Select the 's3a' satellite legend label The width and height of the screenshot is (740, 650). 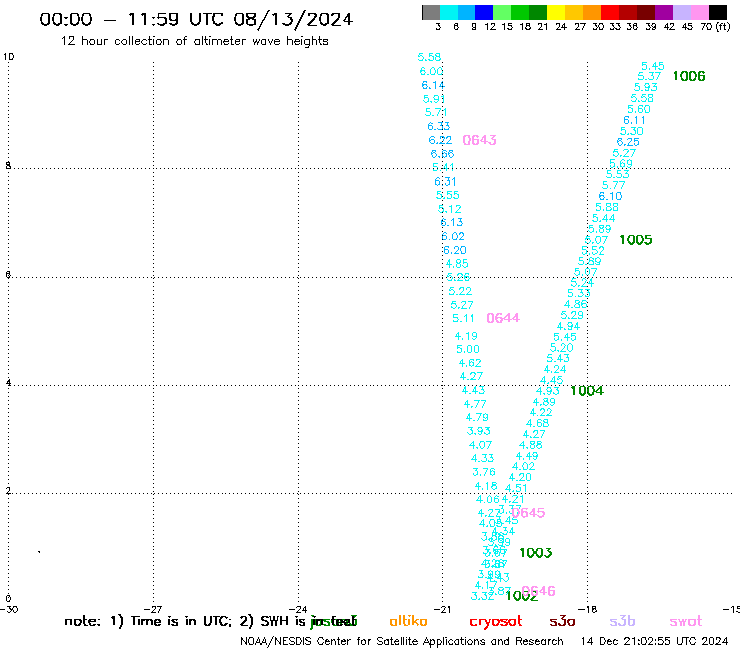562,621
